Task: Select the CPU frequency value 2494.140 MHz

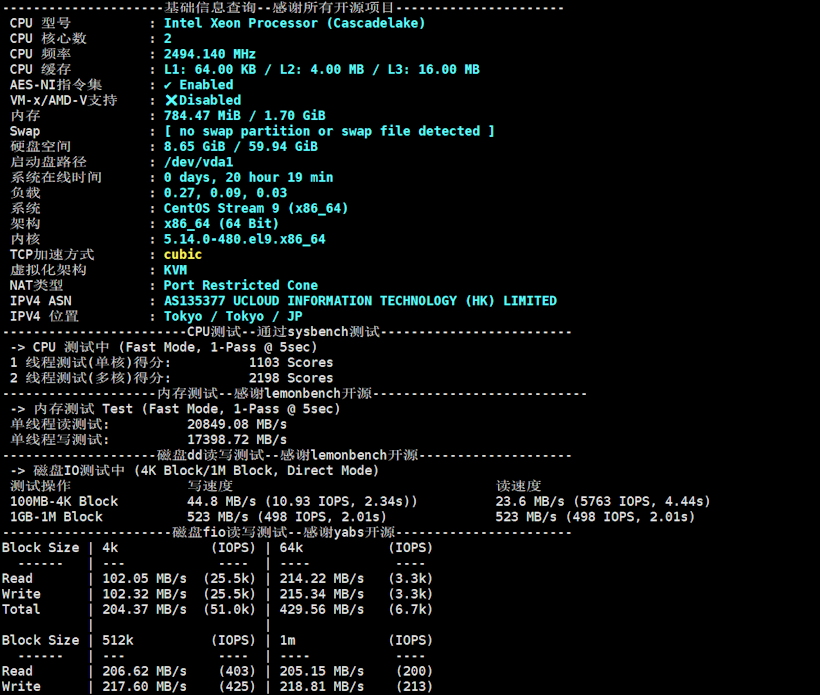Action: pyautogui.click(x=209, y=54)
